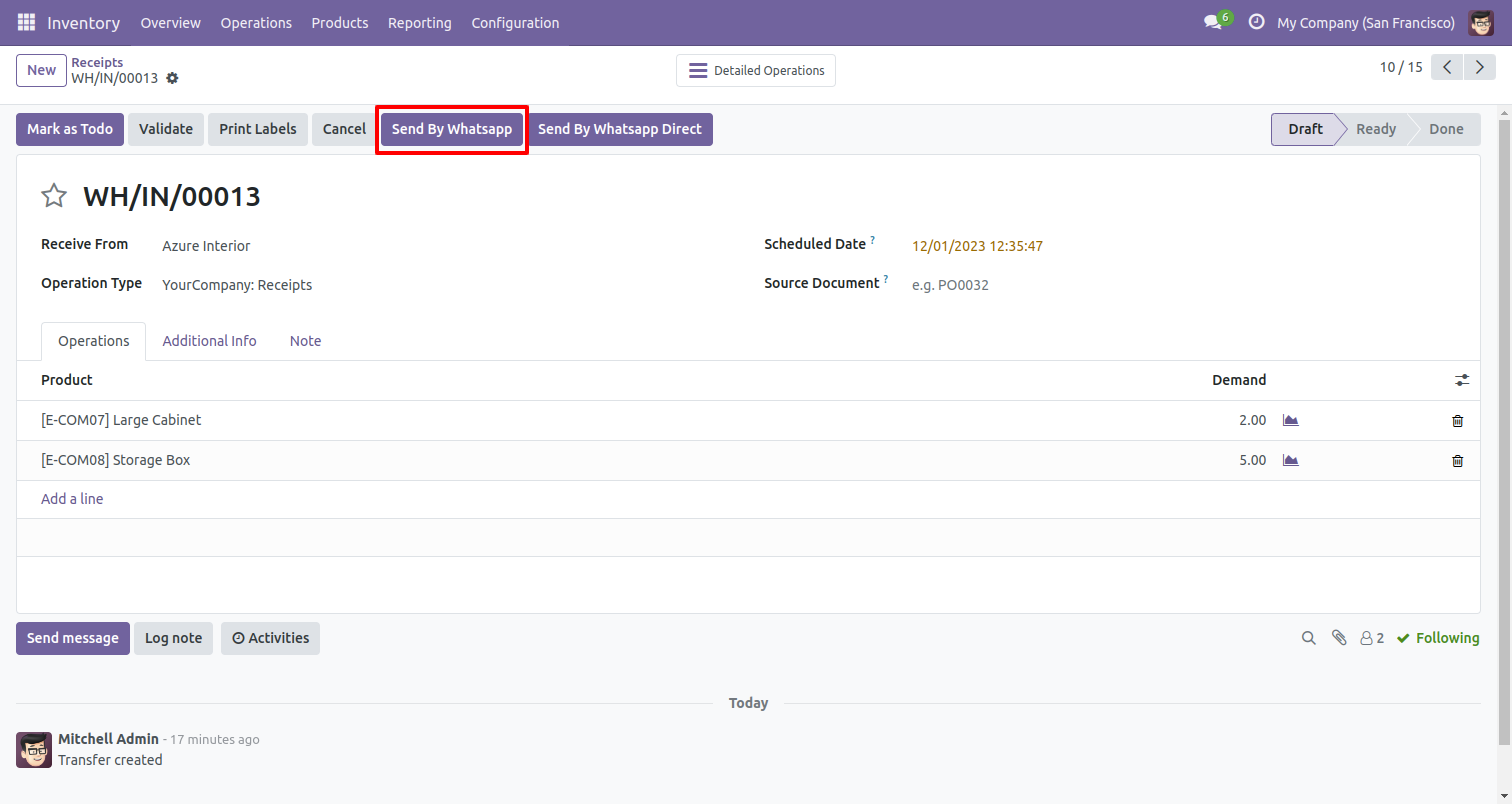Open Receive From field Azure Interior
Viewport: 1512px width, 804px height.
tap(206, 246)
